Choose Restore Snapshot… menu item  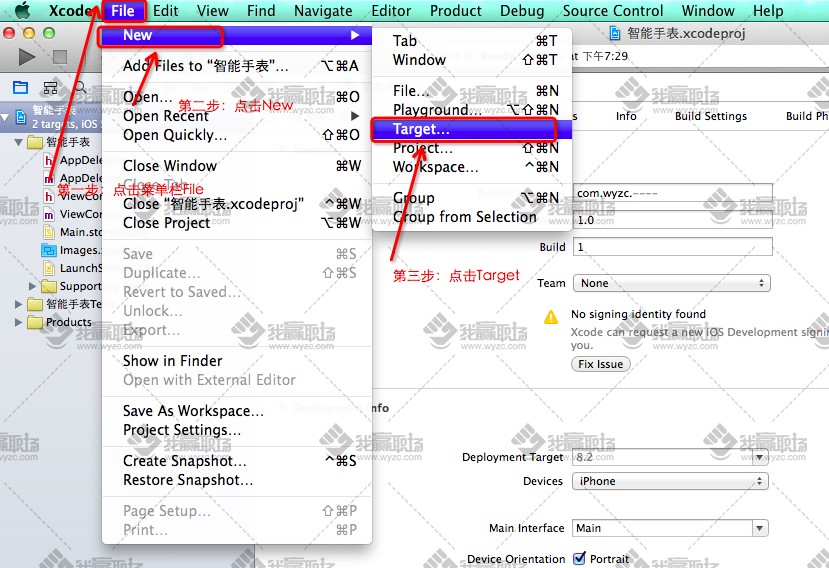[x=237, y=480]
